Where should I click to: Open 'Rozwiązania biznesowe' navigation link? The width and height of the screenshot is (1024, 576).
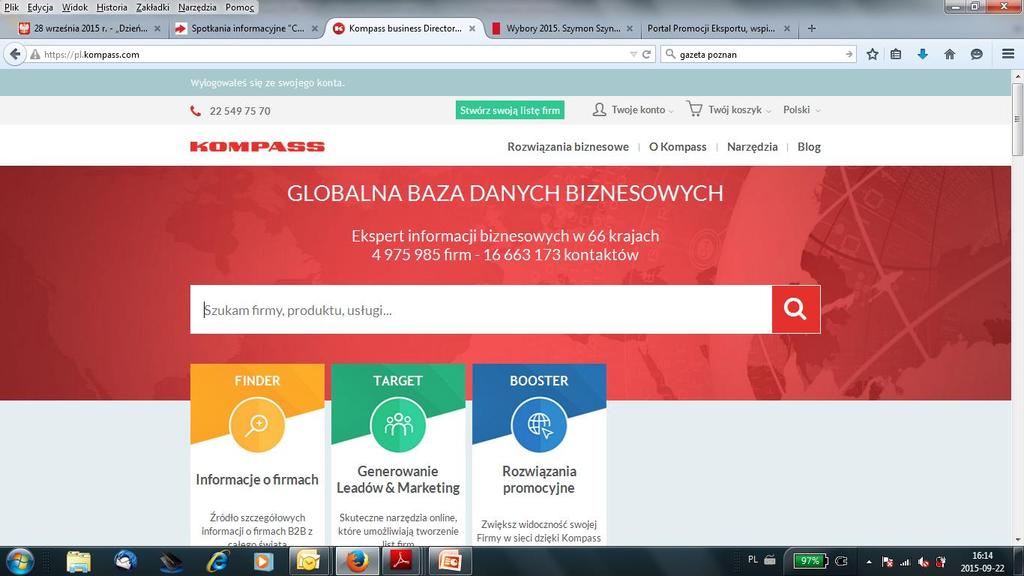pos(568,147)
